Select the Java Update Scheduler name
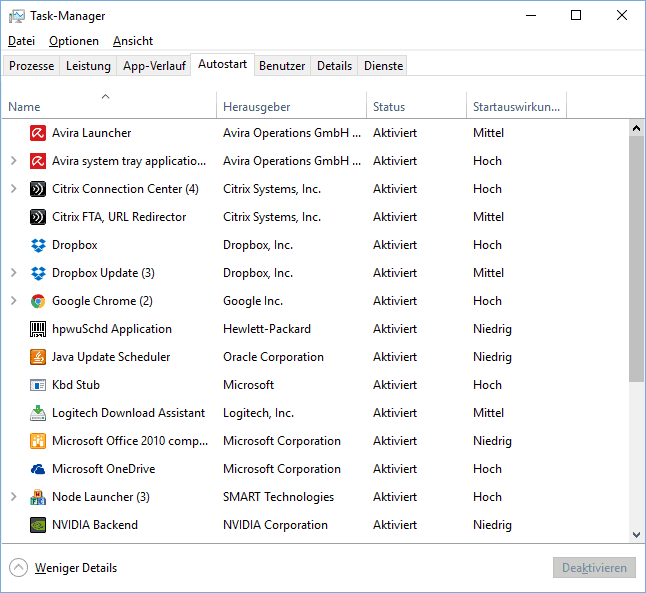Screen dimensions: 646x593 tap(111, 357)
